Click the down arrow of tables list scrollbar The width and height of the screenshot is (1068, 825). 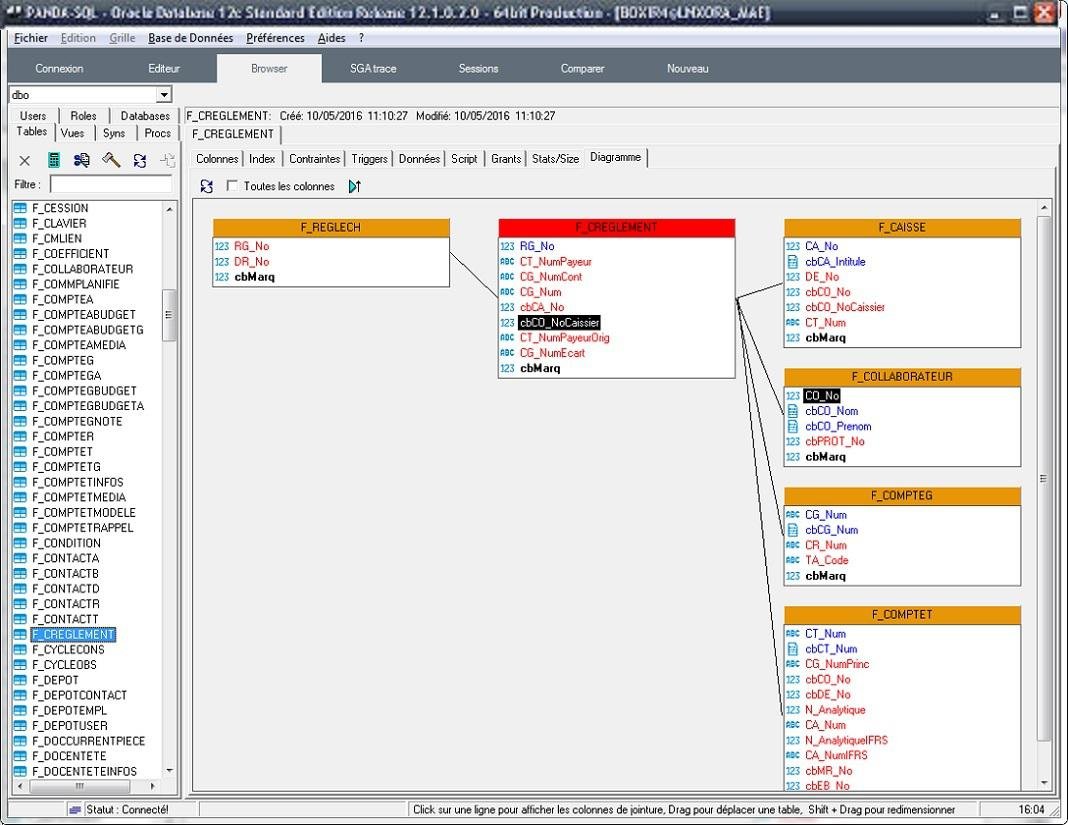pyautogui.click(x=168, y=770)
